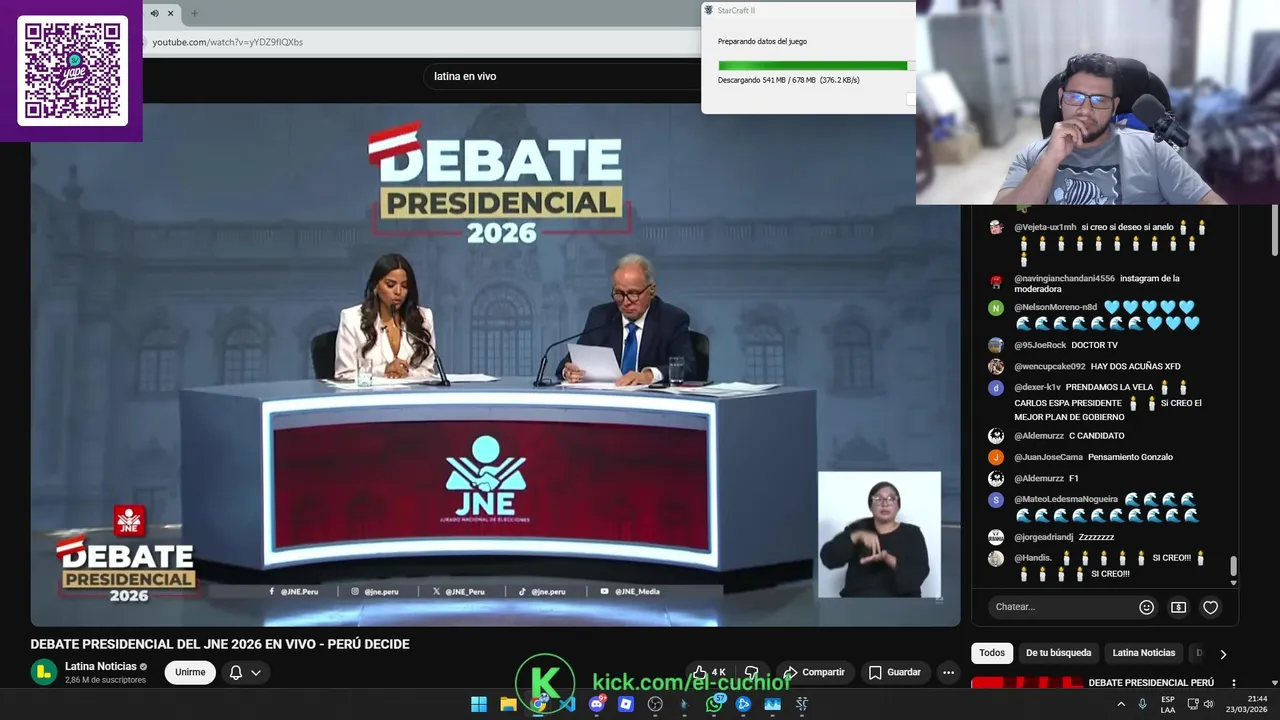Open the volume tray icon
This screenshot has height=720, width=1280.
[1208, 704]
